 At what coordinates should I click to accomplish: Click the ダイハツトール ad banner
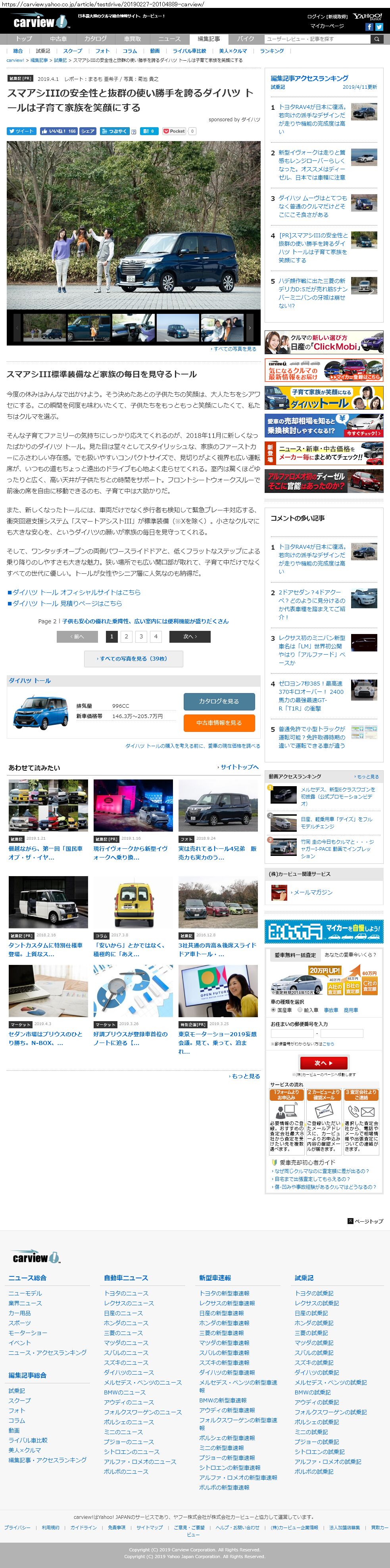pyautogui.click(x=324, y=397)
